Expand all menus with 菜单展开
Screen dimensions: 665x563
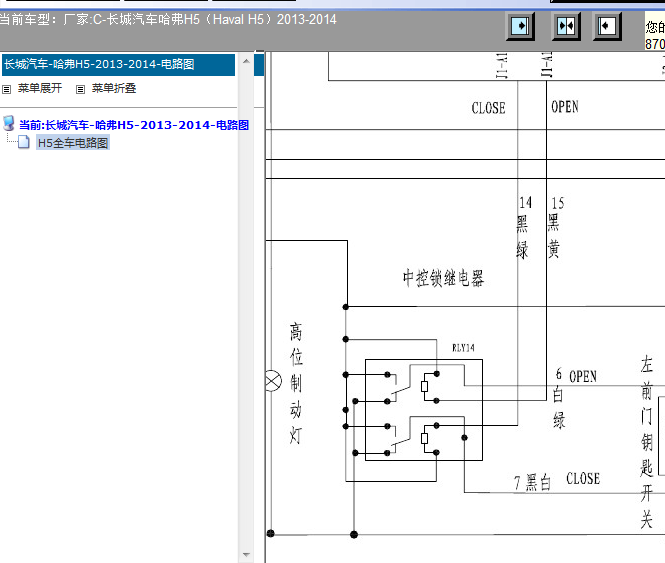click(x=40, y=88)
